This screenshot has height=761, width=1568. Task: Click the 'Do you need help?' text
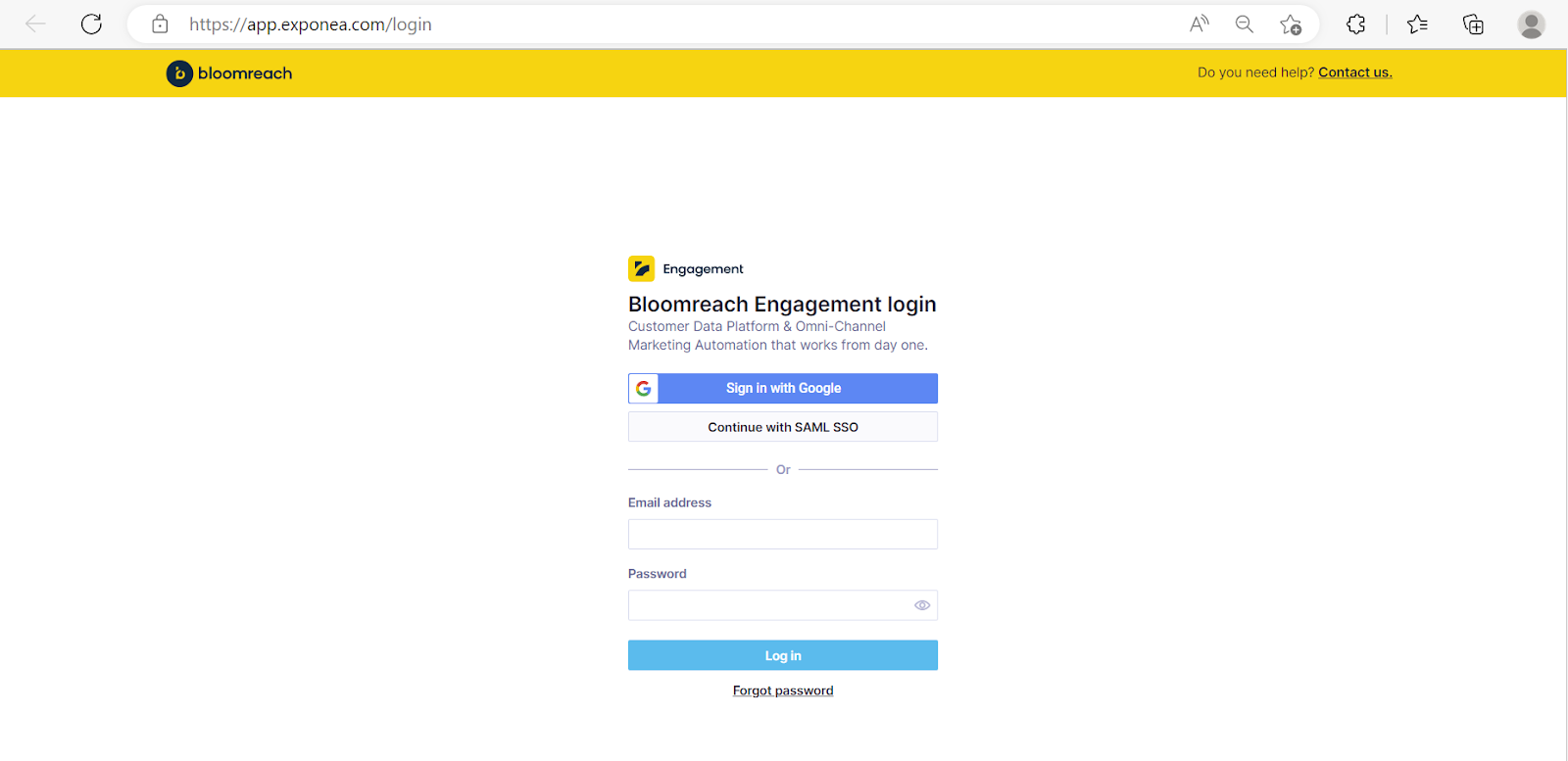click(x=1255, y=72)
